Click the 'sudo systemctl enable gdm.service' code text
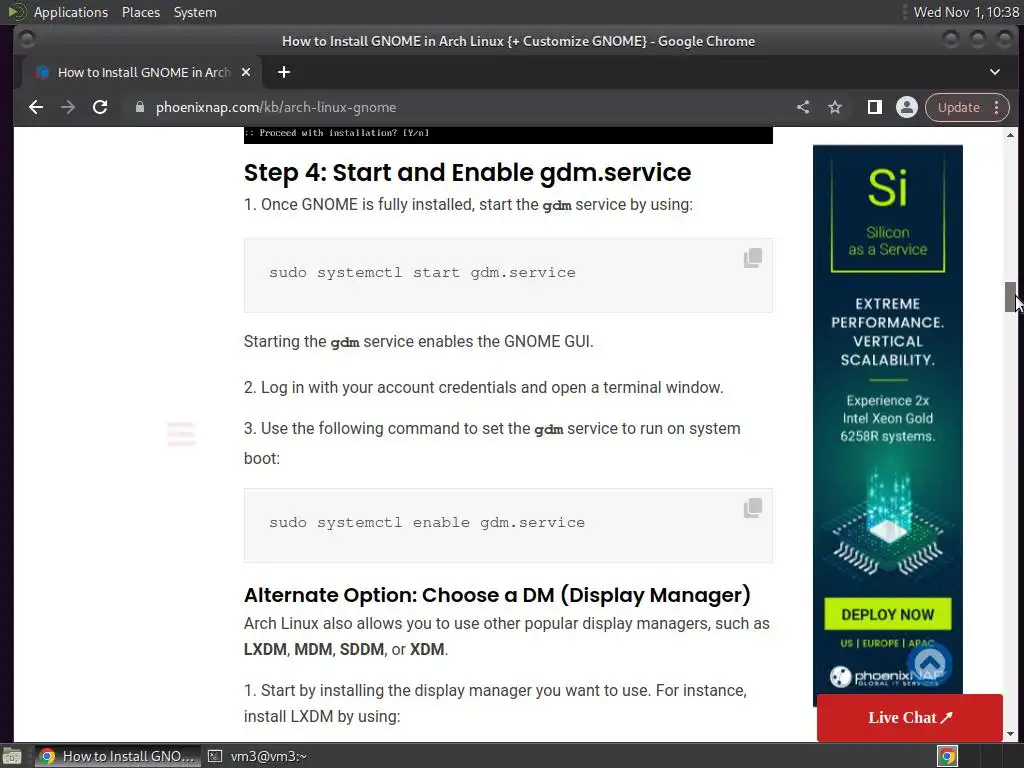 pyautogui.click(x=426, y=522)
